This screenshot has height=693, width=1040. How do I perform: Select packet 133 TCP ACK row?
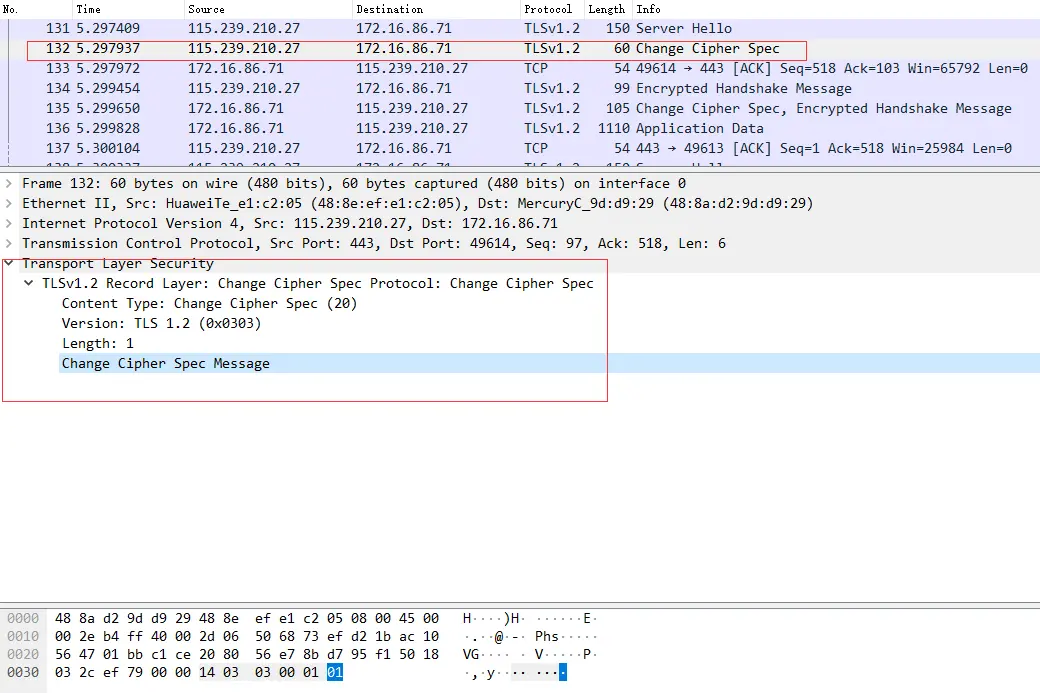tap(520, 68)
